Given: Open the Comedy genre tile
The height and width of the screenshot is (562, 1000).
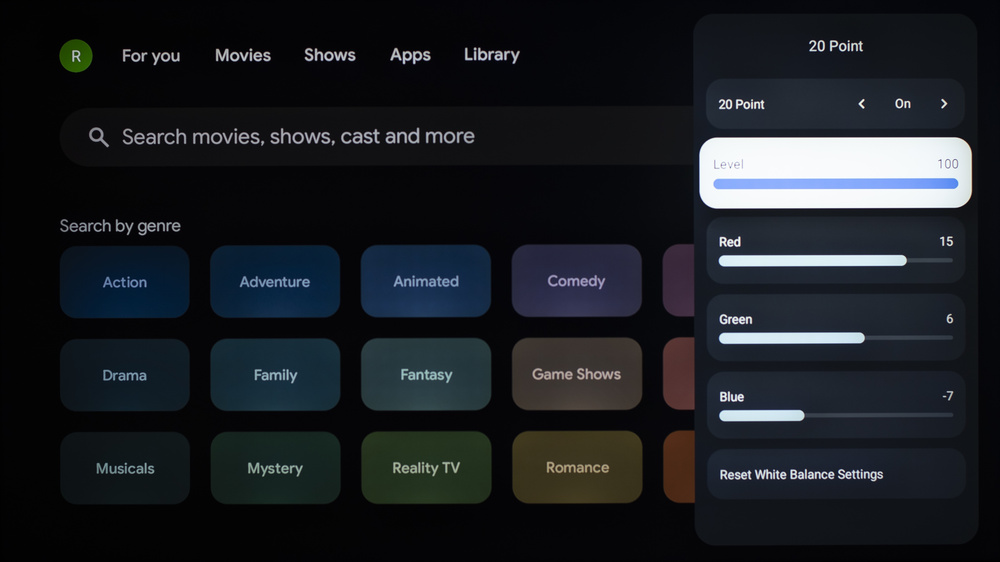Looking at the screenshot, I should pyautogui.click(x=576, y=281).
